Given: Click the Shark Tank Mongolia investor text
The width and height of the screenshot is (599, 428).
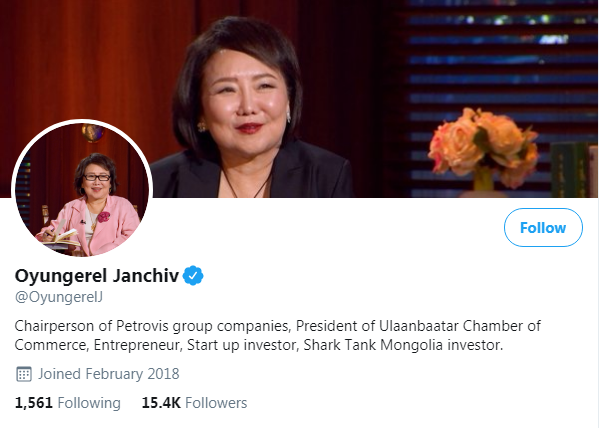Looking at the screenshot, I should click(x=403, y=345).
